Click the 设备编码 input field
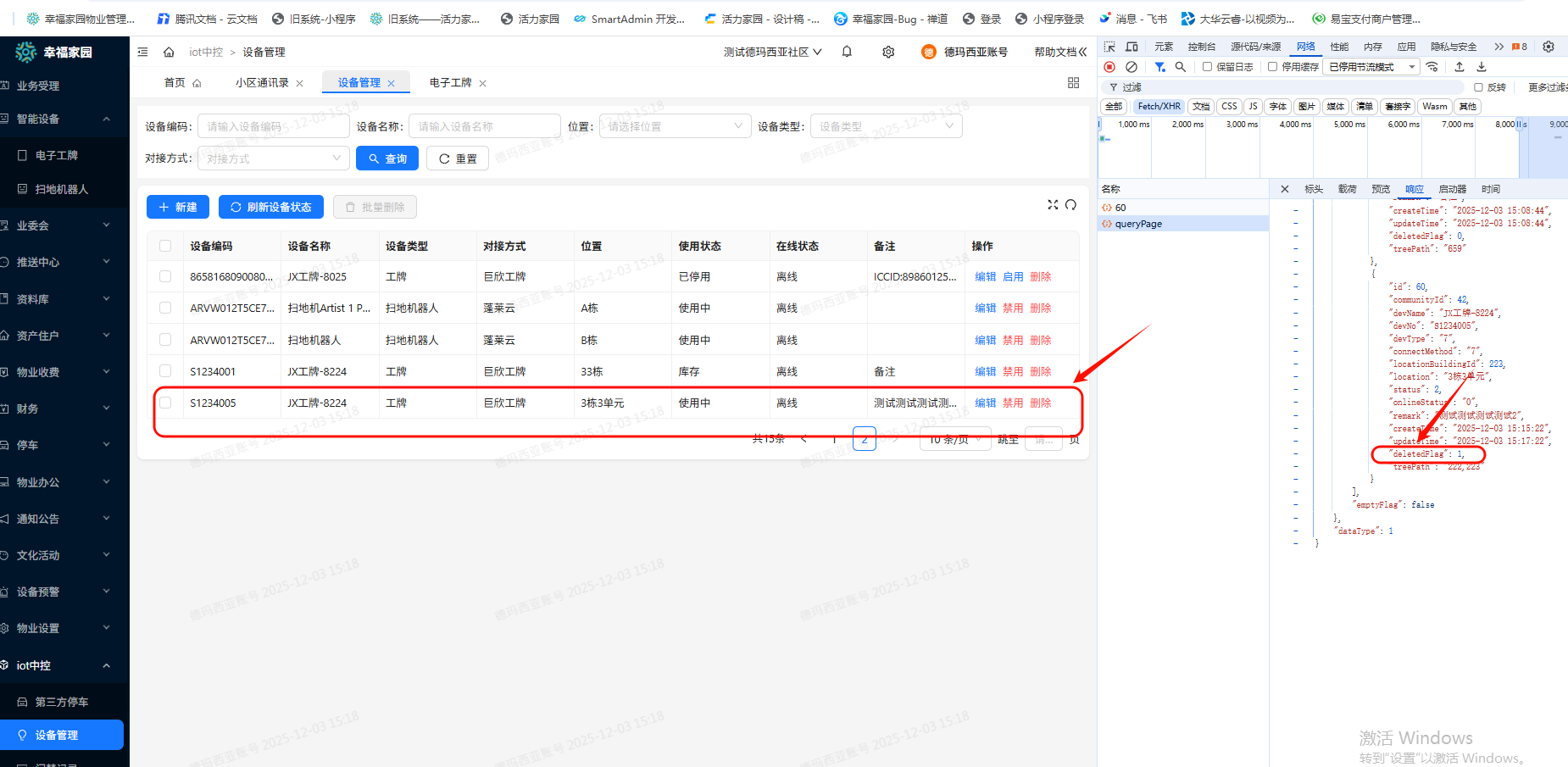 click(273, 126)
